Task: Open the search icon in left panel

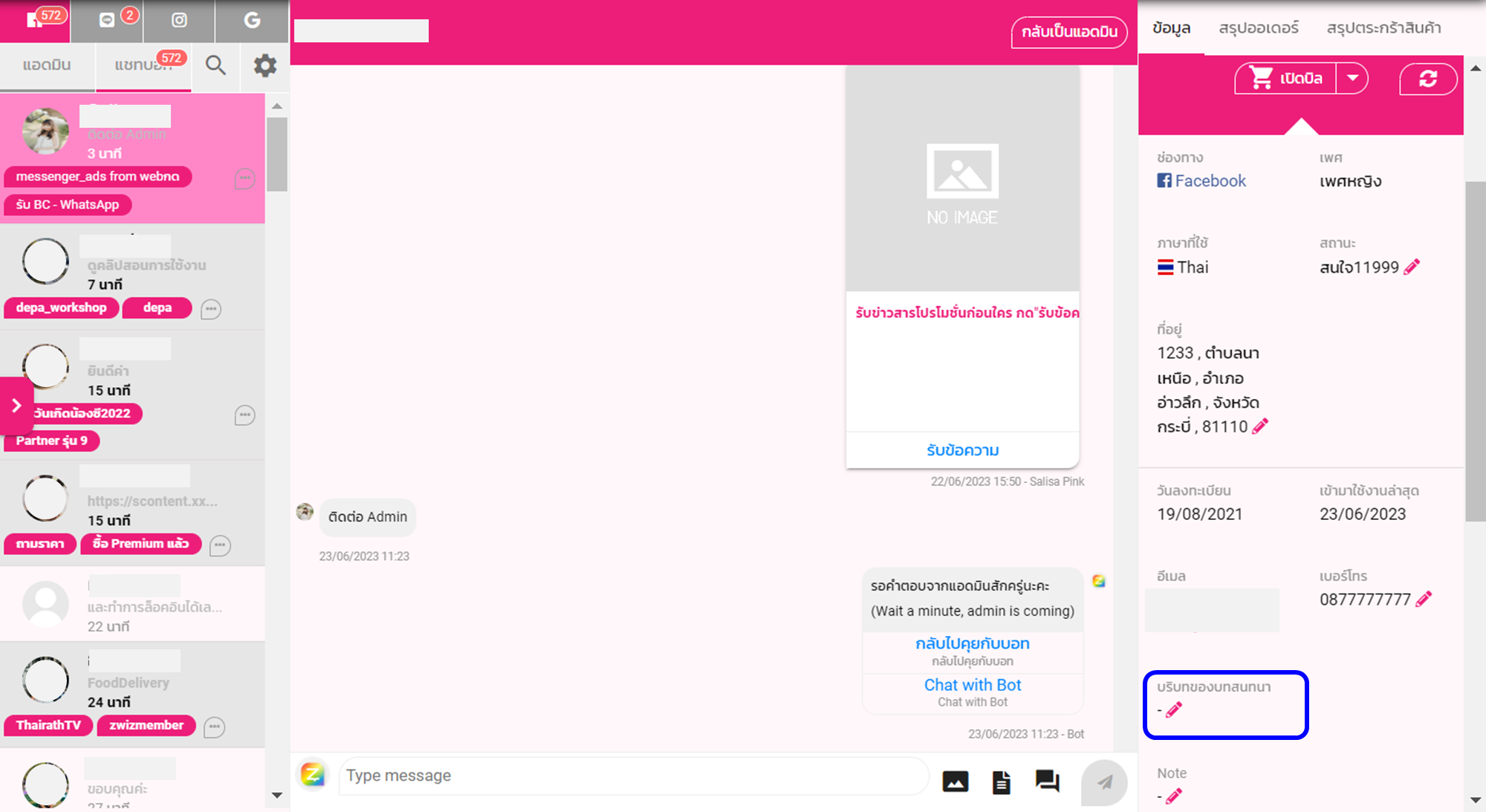Action: coord(215,65)
